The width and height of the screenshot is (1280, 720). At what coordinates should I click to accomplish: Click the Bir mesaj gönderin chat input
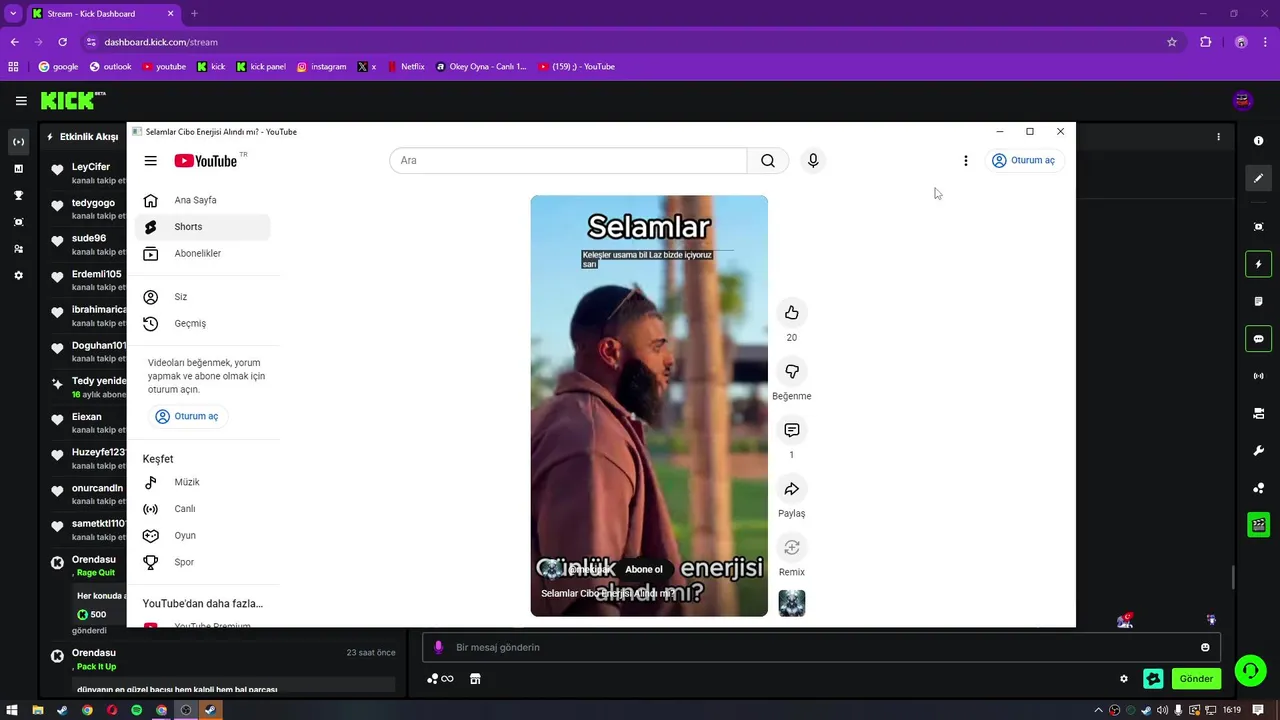pos(820,647)
